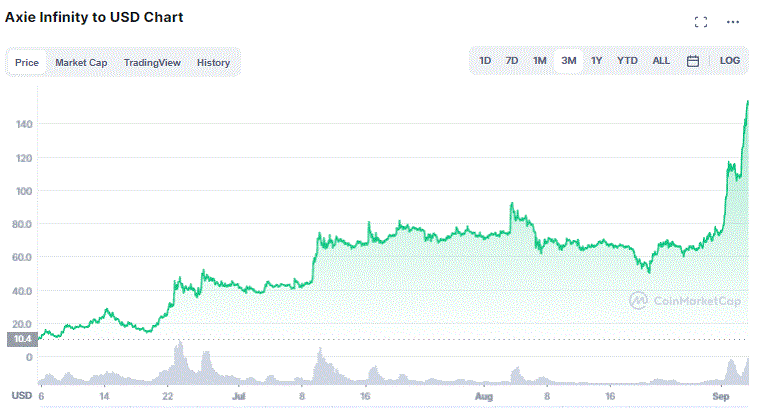Select the 1D time range

tap(485, 61)
